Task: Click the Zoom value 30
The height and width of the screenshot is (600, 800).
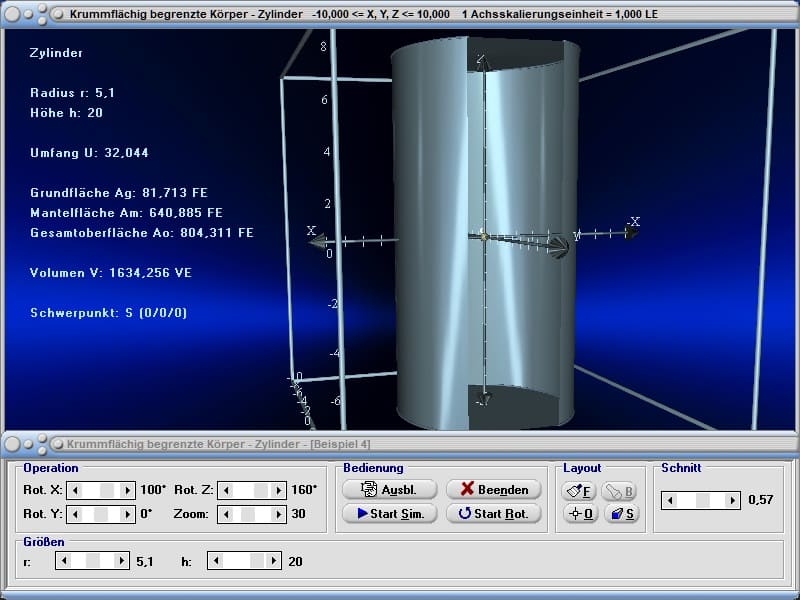Action: pos(298,513)
